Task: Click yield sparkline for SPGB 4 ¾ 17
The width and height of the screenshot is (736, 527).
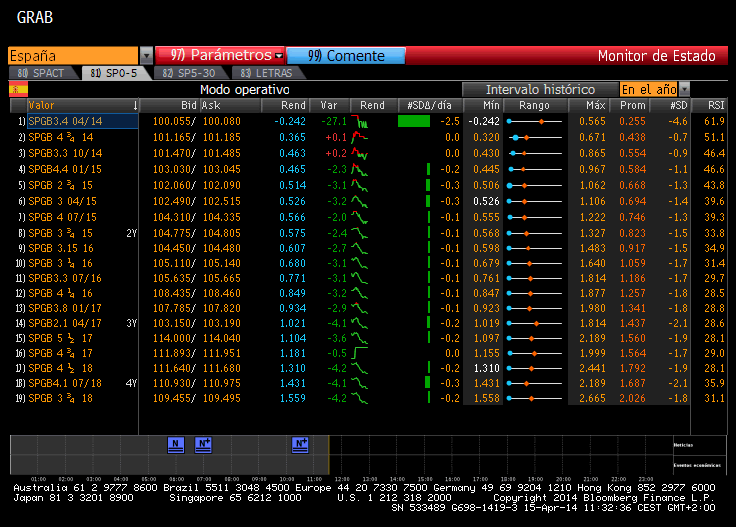Action: (360, 353)
